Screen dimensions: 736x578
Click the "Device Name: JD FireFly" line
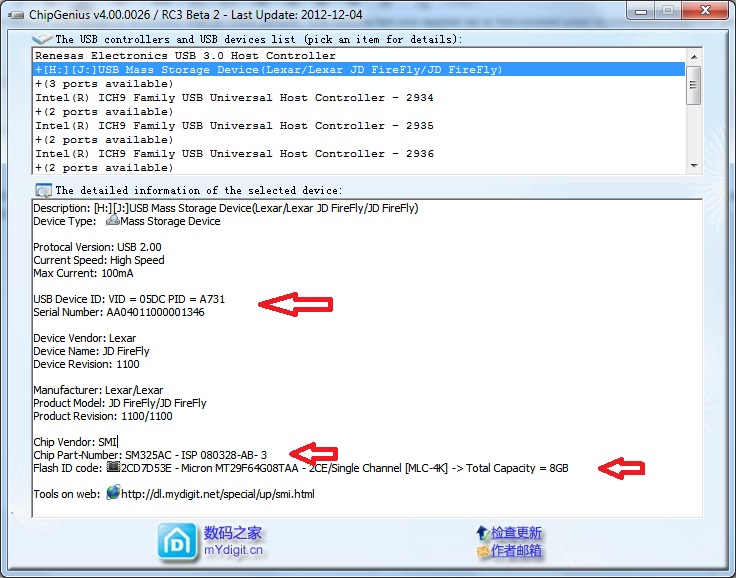pyautogui.click(x=91, y=351)
